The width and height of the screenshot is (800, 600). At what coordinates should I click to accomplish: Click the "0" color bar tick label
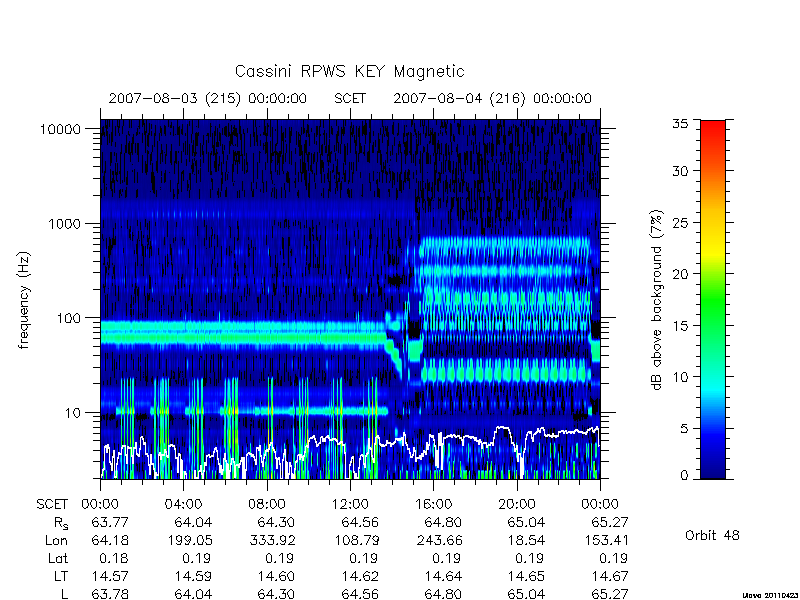click(x=684, y=476)
